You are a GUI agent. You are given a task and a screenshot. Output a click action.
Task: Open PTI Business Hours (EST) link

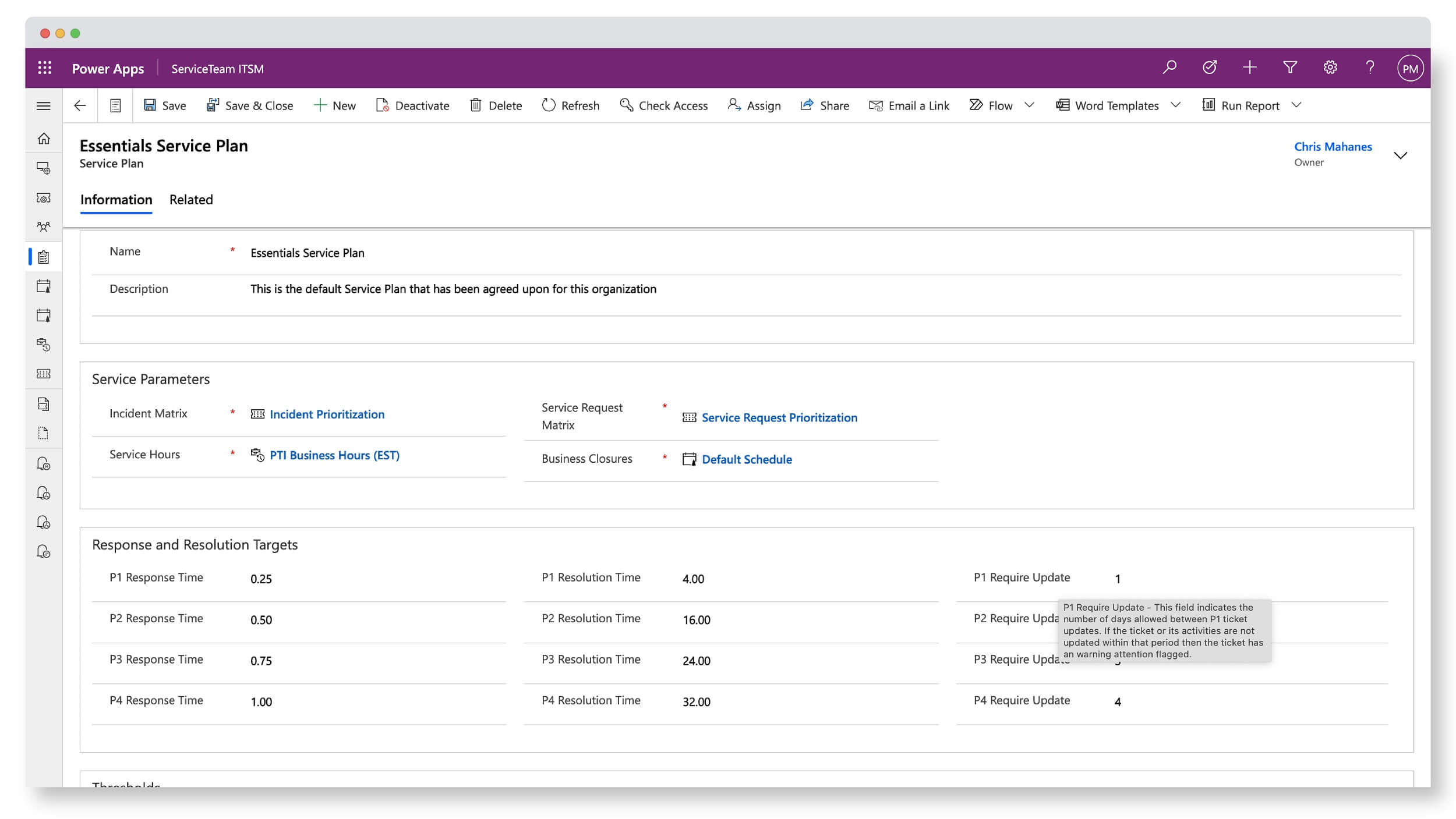(334, 455)
